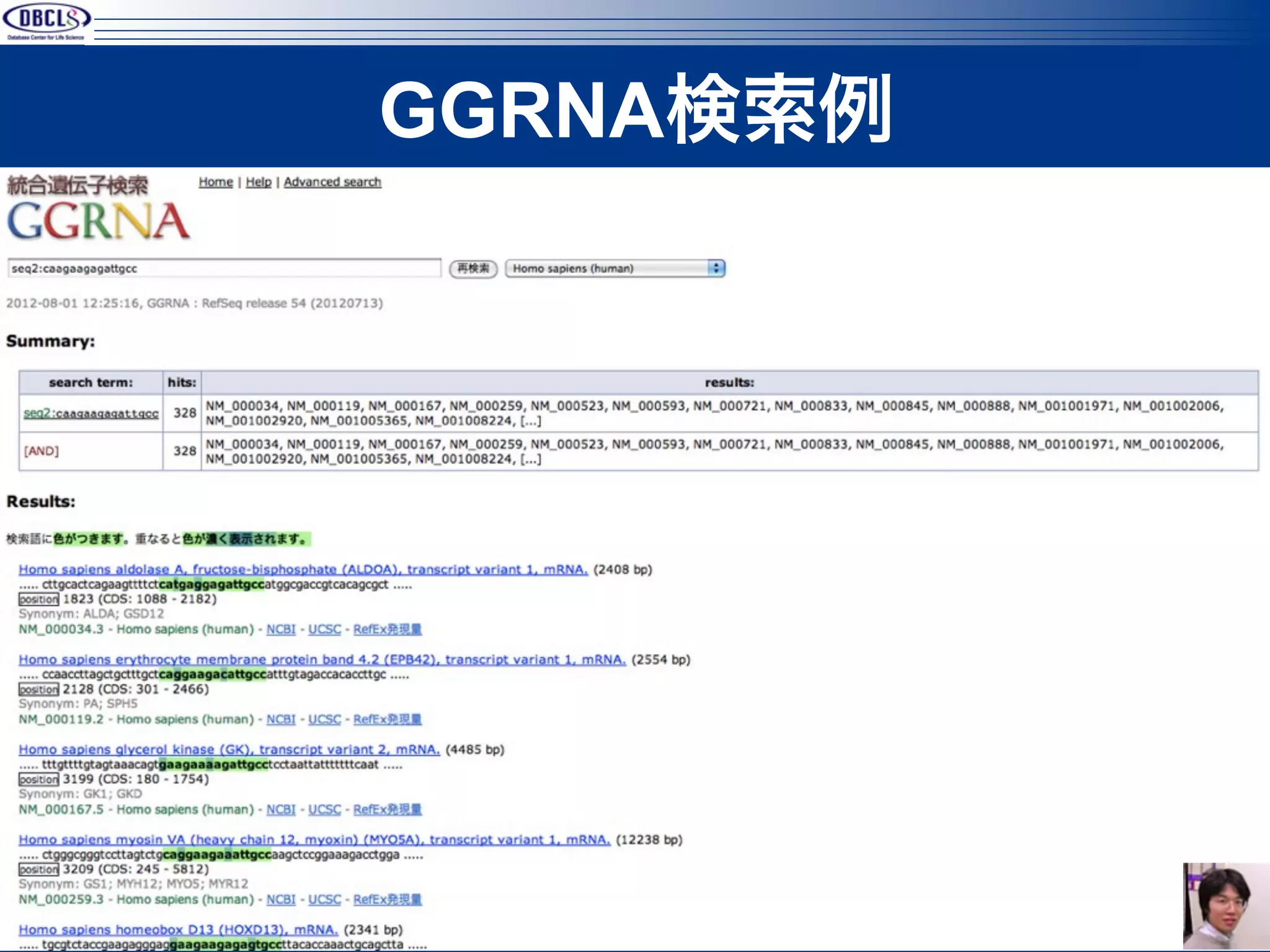Click Synonym: ALDA; GSD12 text
This screenshot has height=952, width=1270.
pyautogui.click(x=91, y=614)
